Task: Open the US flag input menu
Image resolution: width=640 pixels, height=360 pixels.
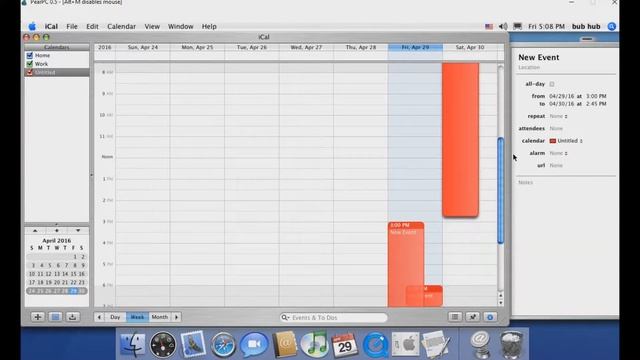Action: [489, 27]
